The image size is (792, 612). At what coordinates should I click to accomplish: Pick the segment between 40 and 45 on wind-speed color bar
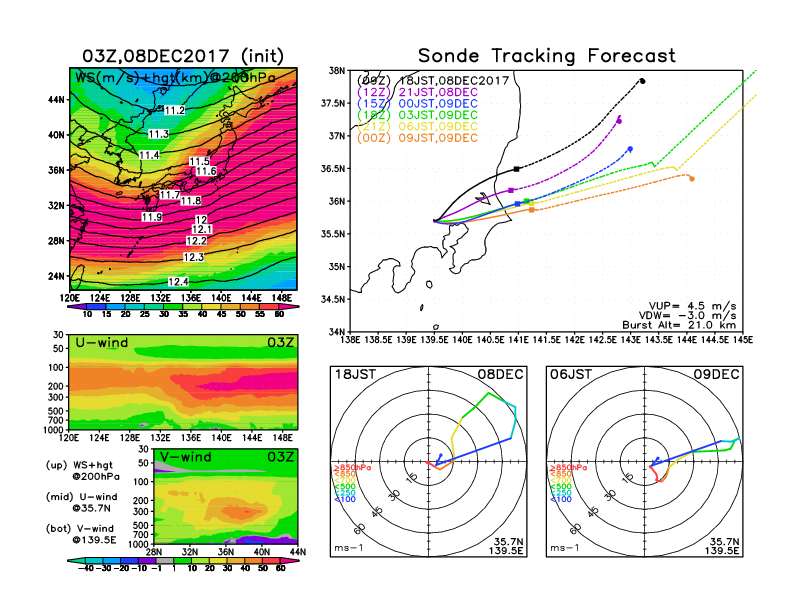point(212,307)
